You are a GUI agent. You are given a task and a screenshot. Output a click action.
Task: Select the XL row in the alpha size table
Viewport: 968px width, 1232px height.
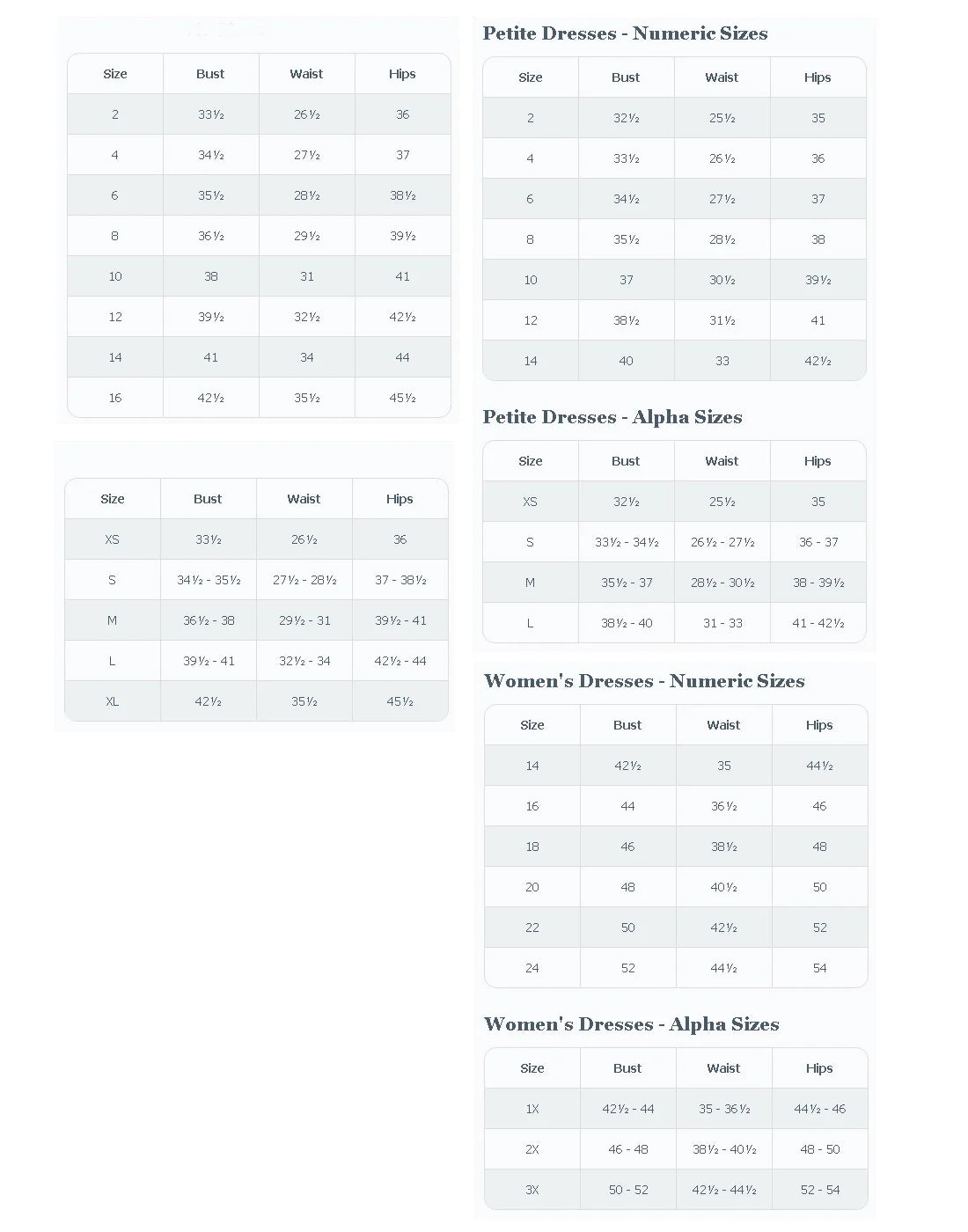[256, 701]
